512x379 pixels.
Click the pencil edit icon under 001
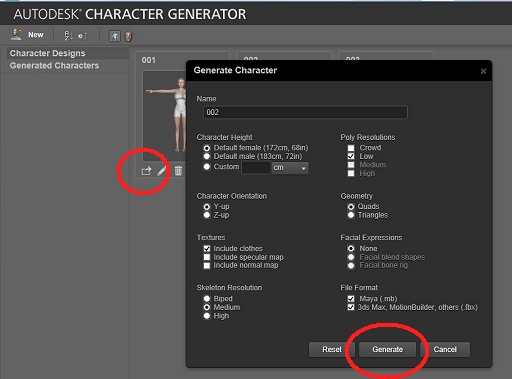tap(162, 171)
